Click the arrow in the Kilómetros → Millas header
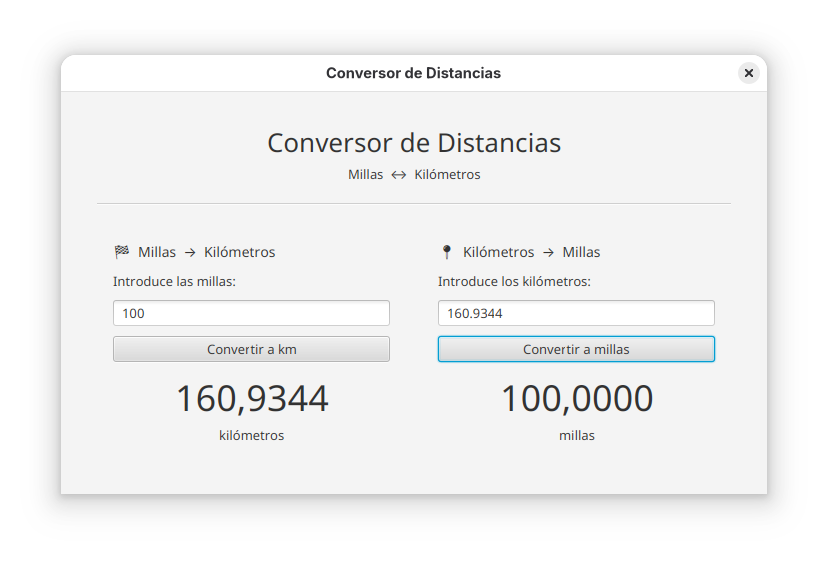 tap(548, 252)
